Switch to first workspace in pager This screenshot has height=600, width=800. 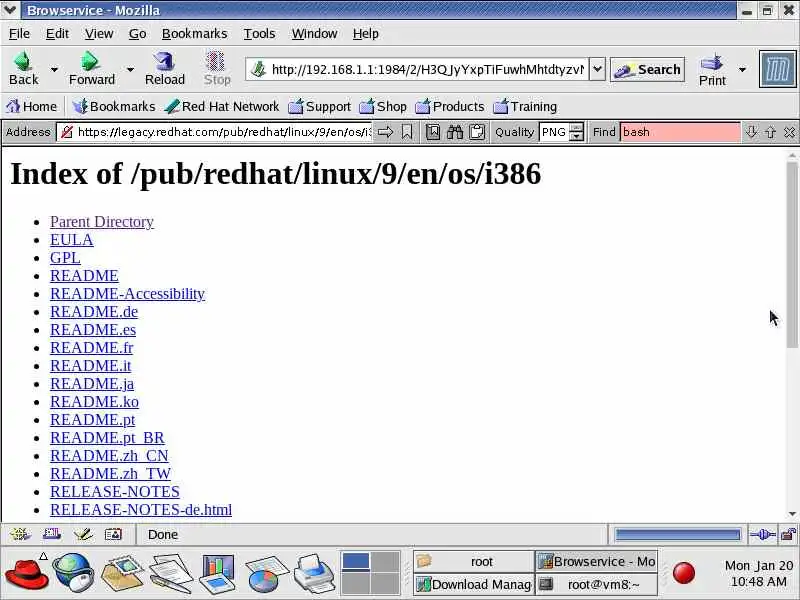356,561
